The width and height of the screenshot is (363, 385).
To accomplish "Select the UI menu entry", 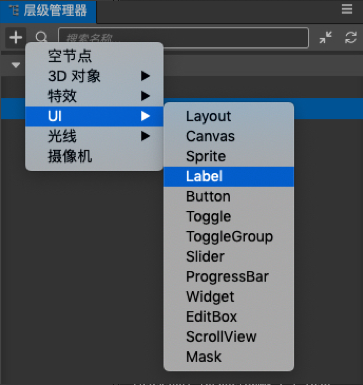I will (94, 116).
